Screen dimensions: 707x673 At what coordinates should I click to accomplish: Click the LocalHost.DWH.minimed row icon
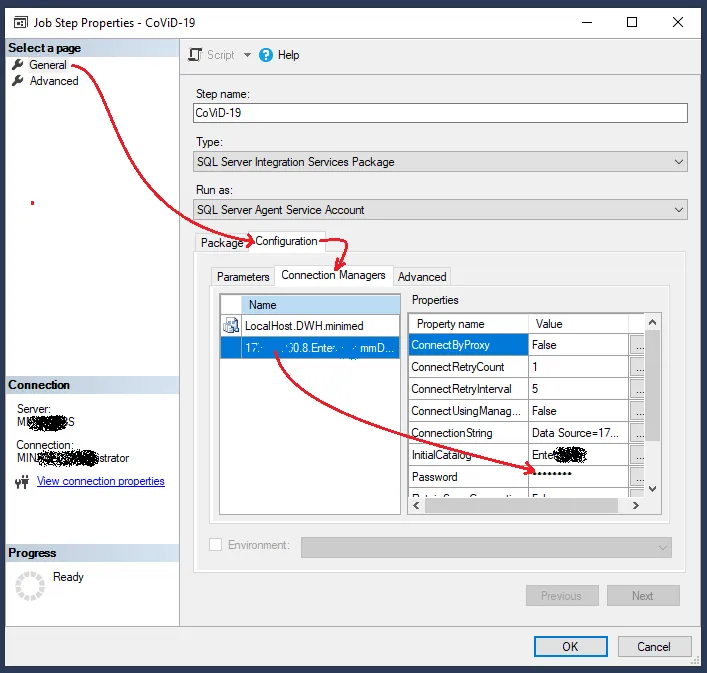231,325
